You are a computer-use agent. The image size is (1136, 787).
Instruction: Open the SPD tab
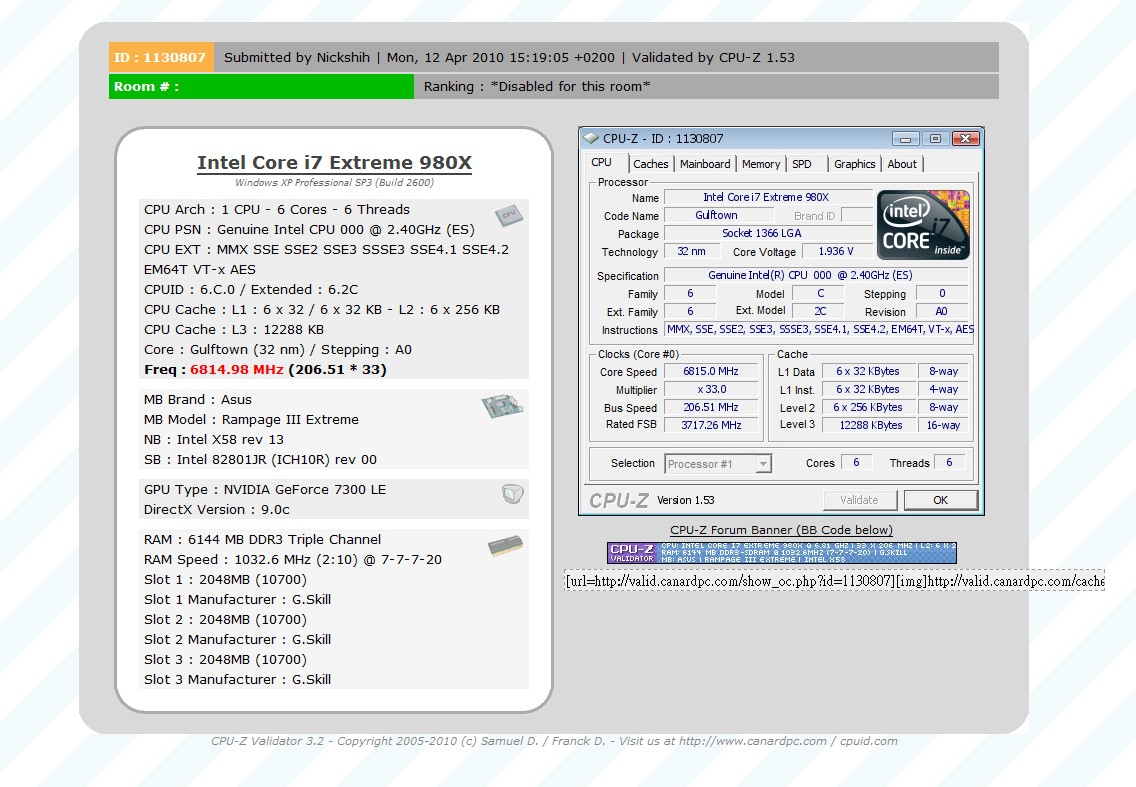click(x=802, y=164)
